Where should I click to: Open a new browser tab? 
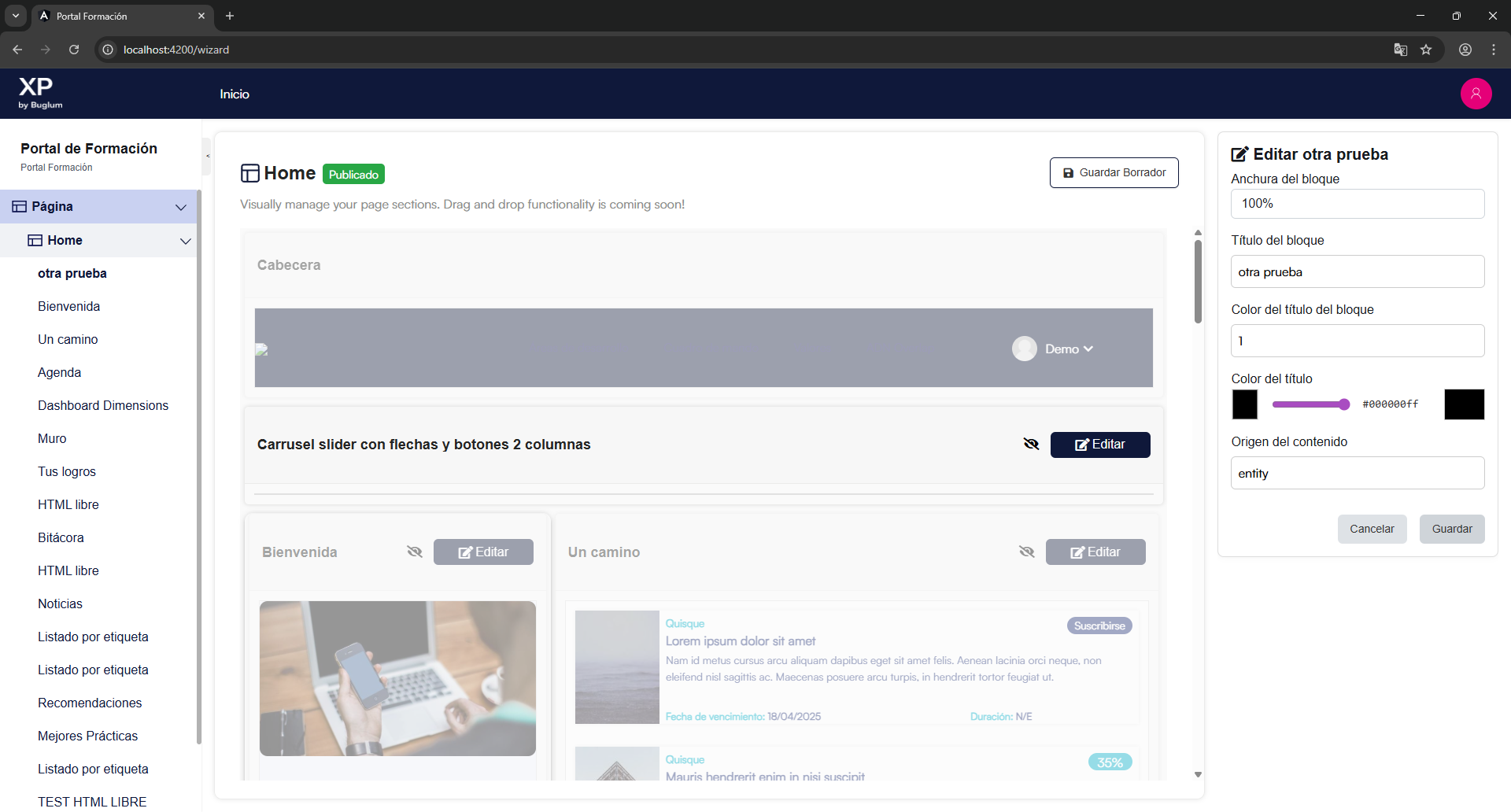click(230, 16)
